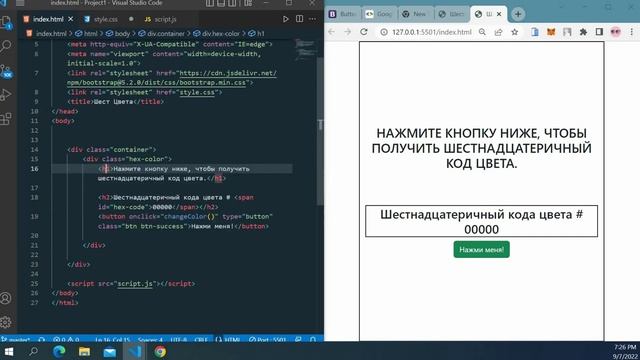Image resolution: width=640 pixels, height=360 pixels.
Task: Open the Explorer view in VS Code
Action: coord(6,22)
